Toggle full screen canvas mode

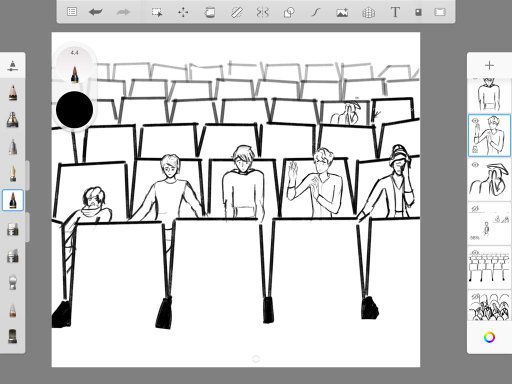pos(440,12)
